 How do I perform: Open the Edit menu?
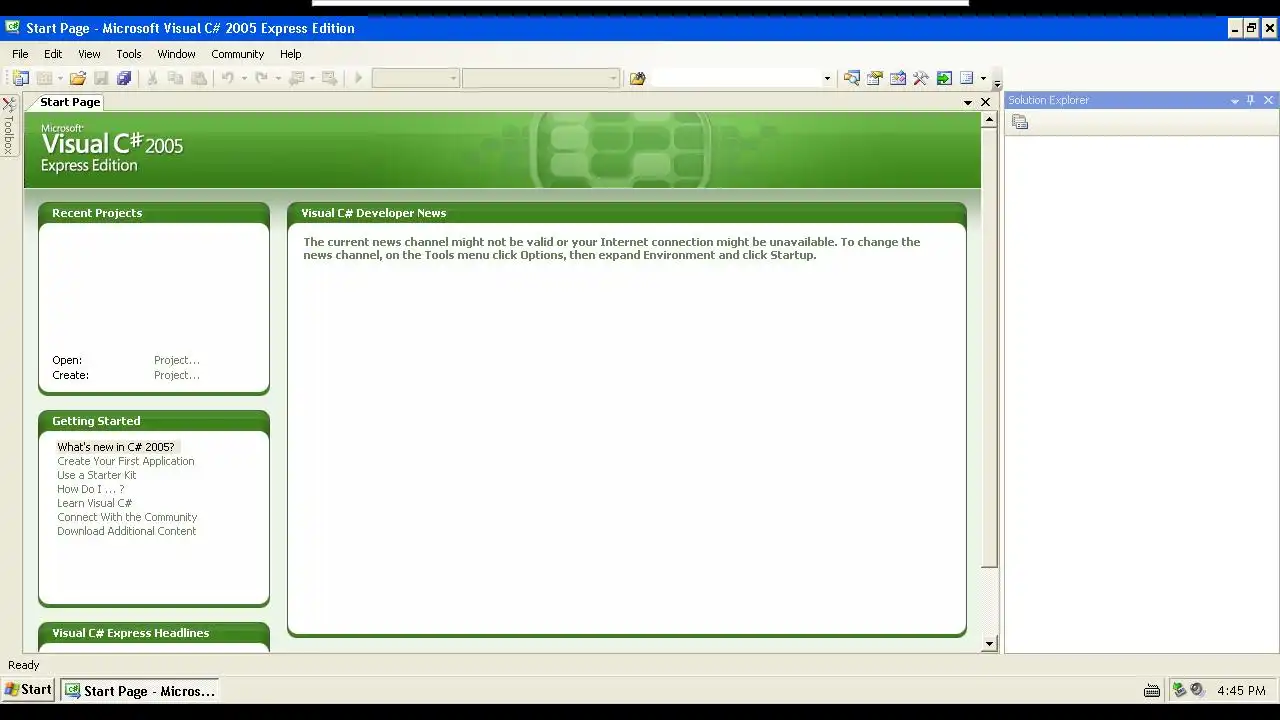point(53,54)
